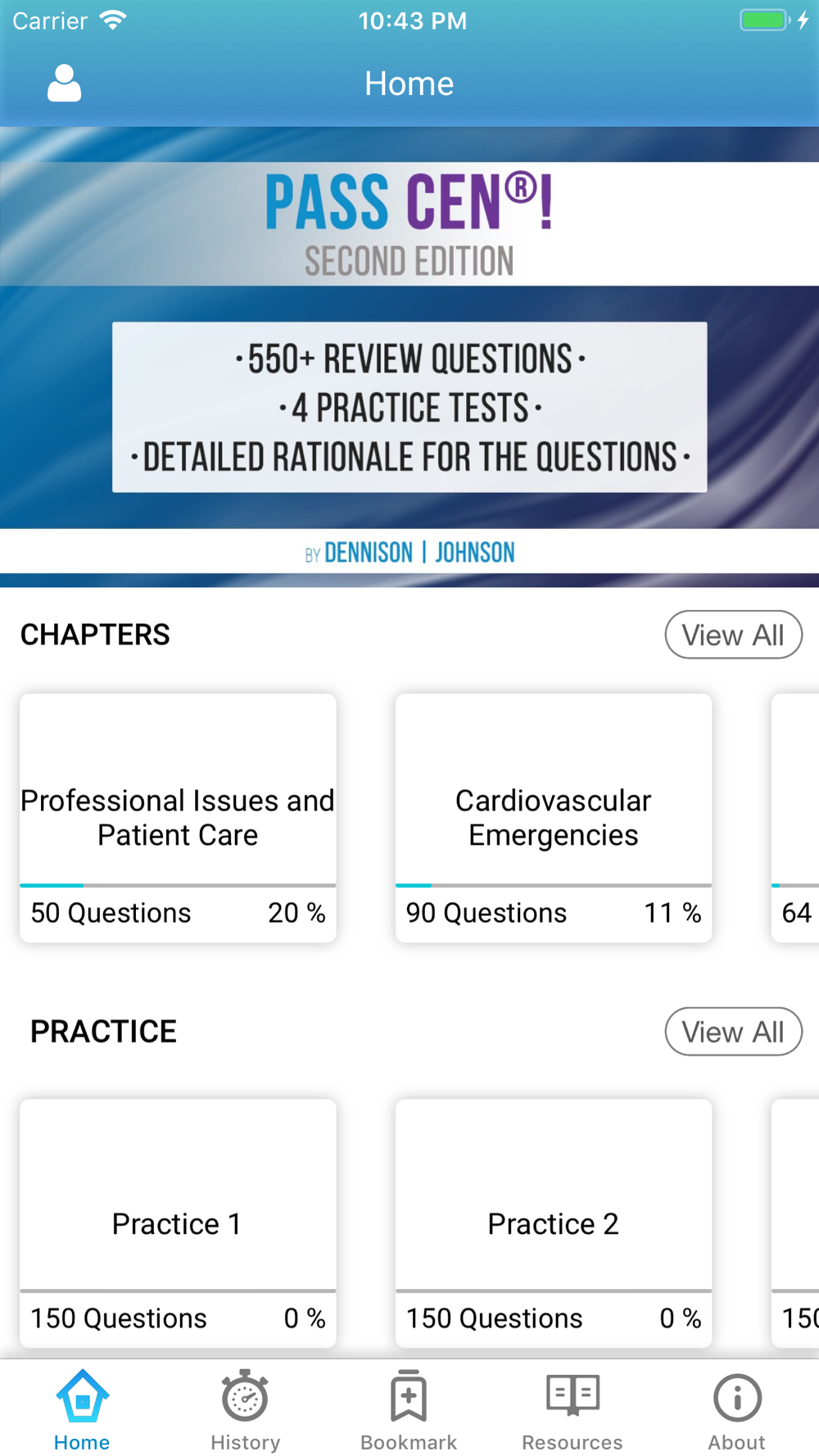The image size is (819, 1456).
Task: Tap the PASS CEN Second Edition banner
Action: (409, 357)
